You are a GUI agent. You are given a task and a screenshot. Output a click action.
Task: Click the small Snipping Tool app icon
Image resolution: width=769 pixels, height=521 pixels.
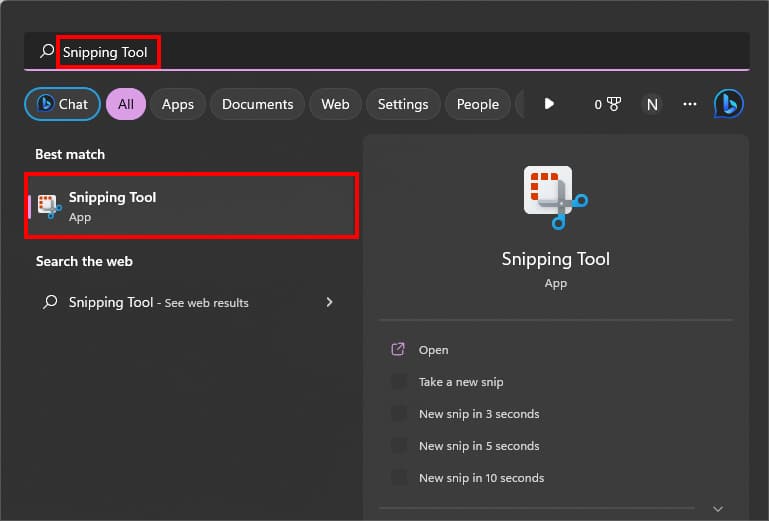[x=50, y=207]
